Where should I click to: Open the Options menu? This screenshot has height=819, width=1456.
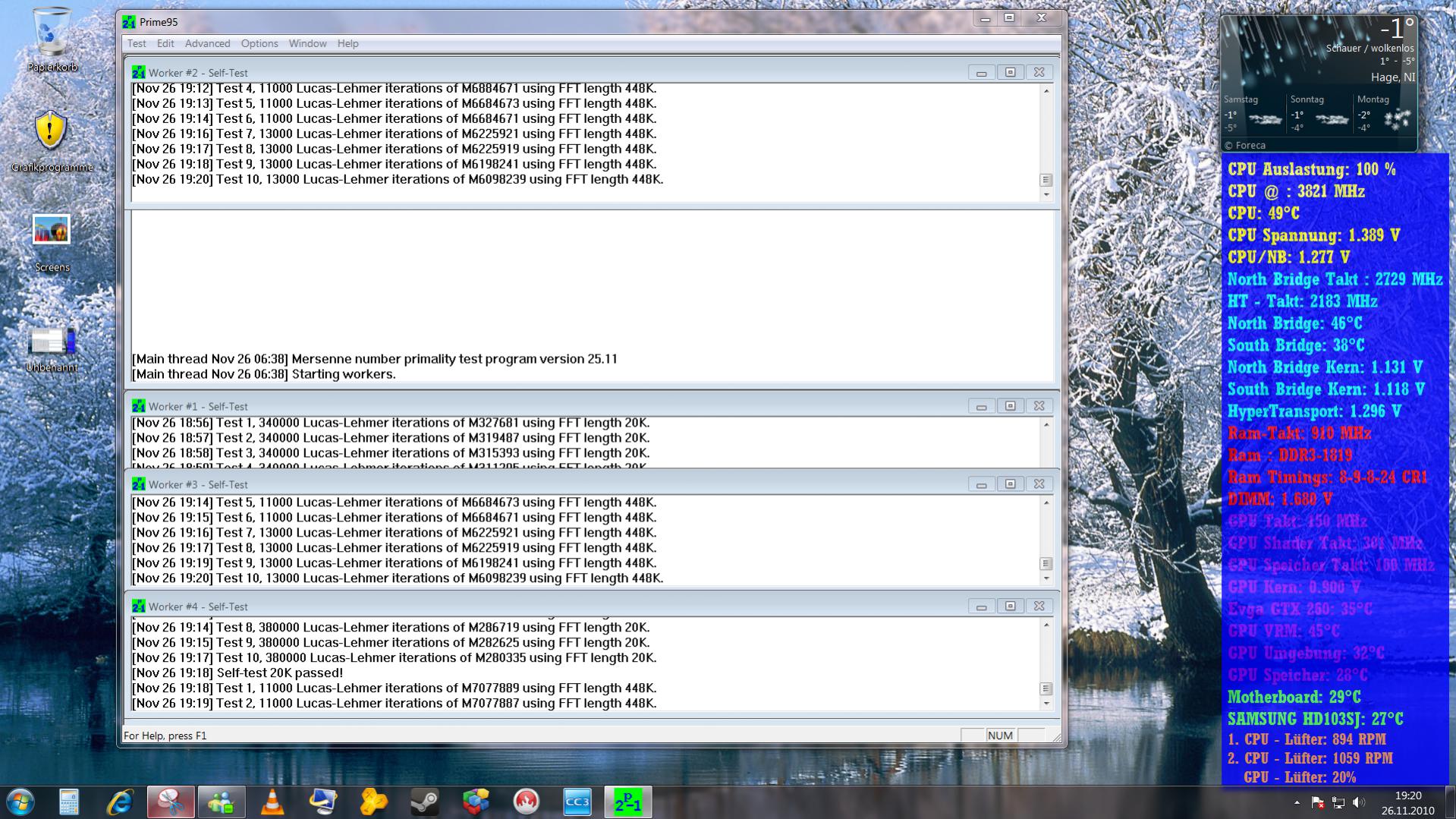click(259, 43)
